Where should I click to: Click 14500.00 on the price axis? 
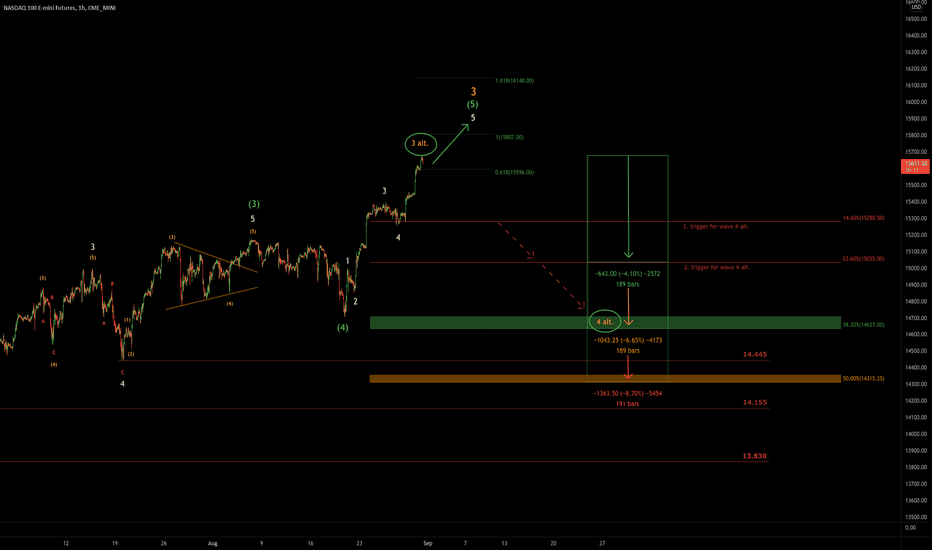[916, 351]
